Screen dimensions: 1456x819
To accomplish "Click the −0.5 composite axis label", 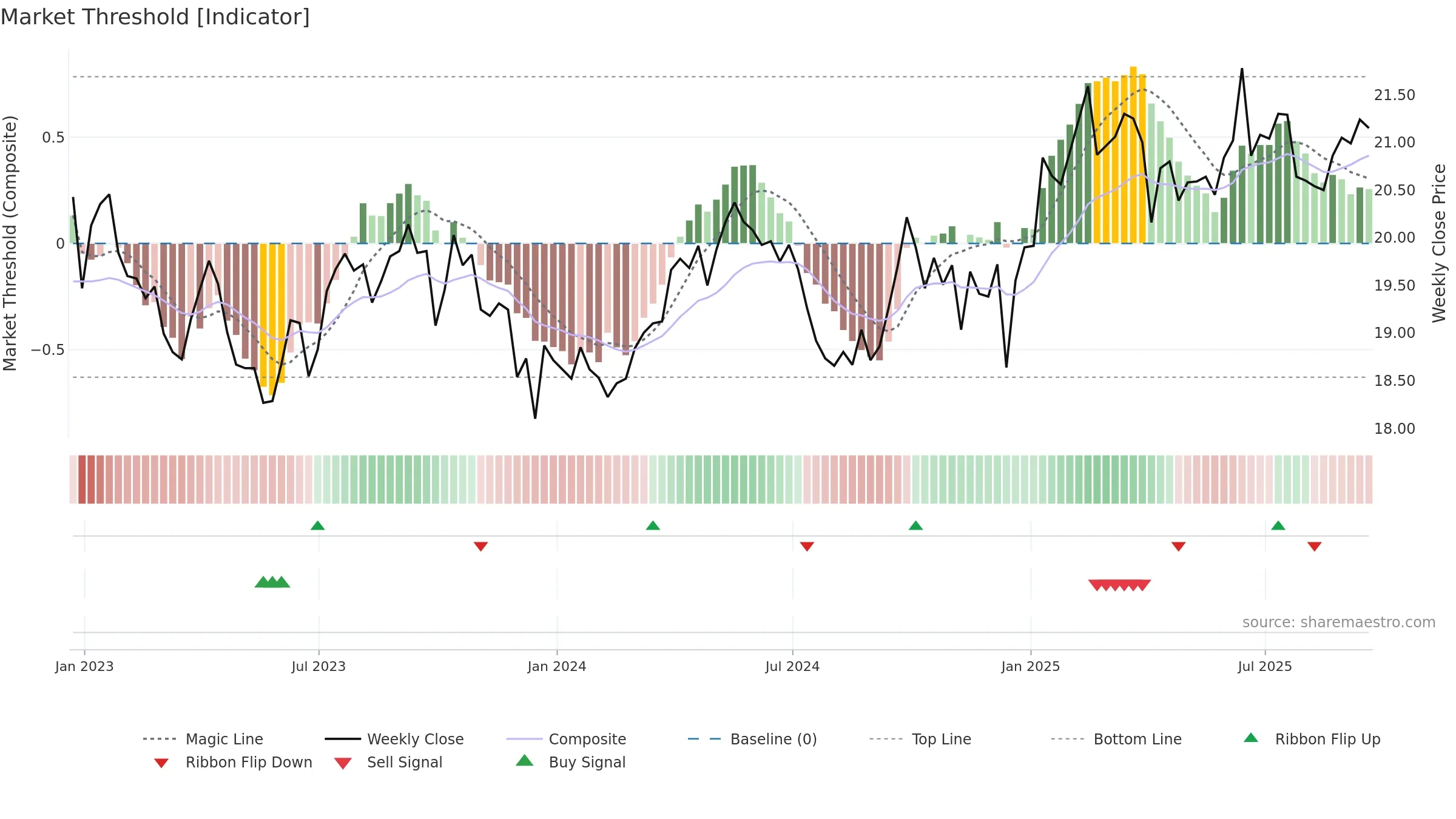I will pyautogui.click(x=48, y=350).
